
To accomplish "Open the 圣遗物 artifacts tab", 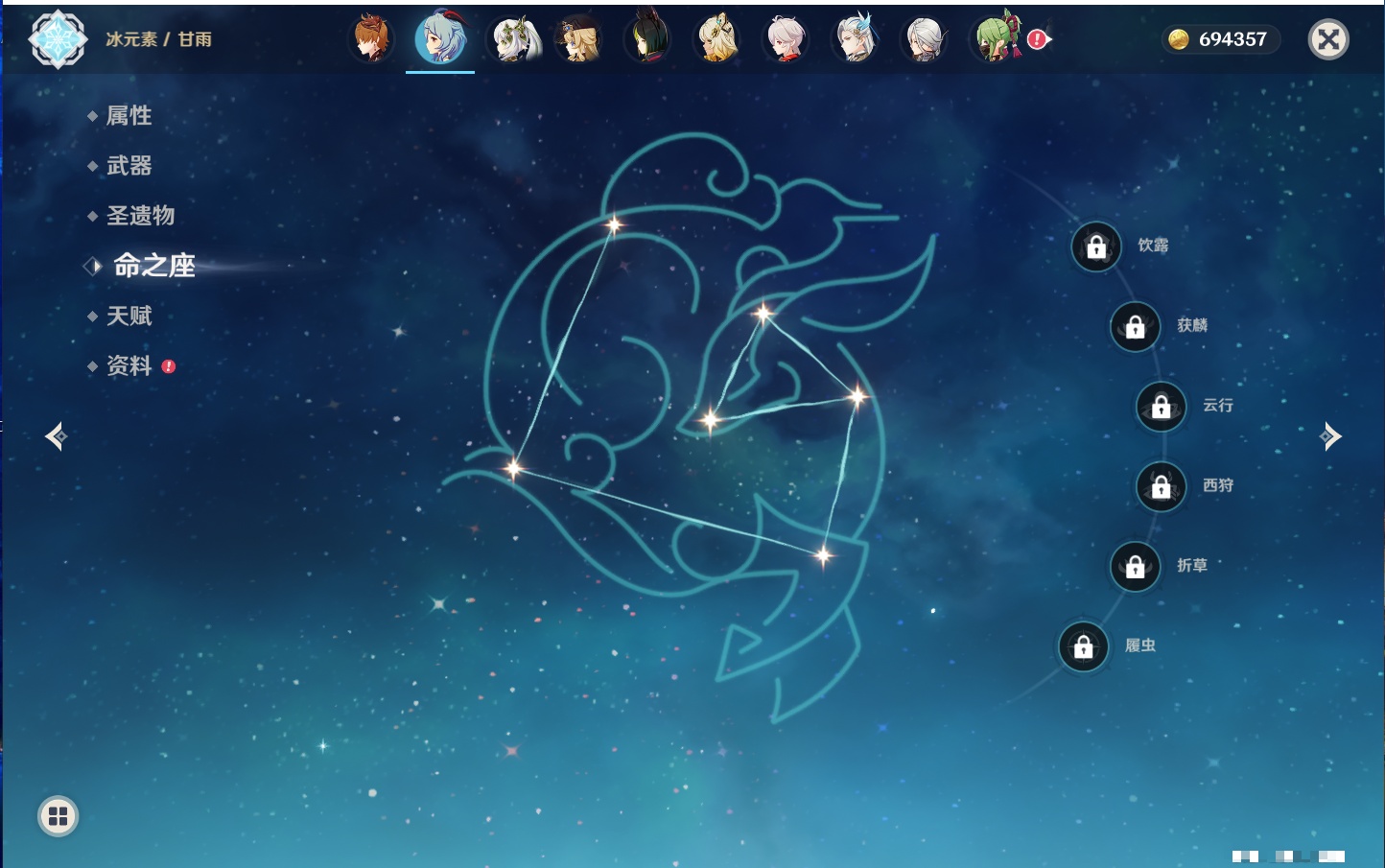I will (140, 216).
